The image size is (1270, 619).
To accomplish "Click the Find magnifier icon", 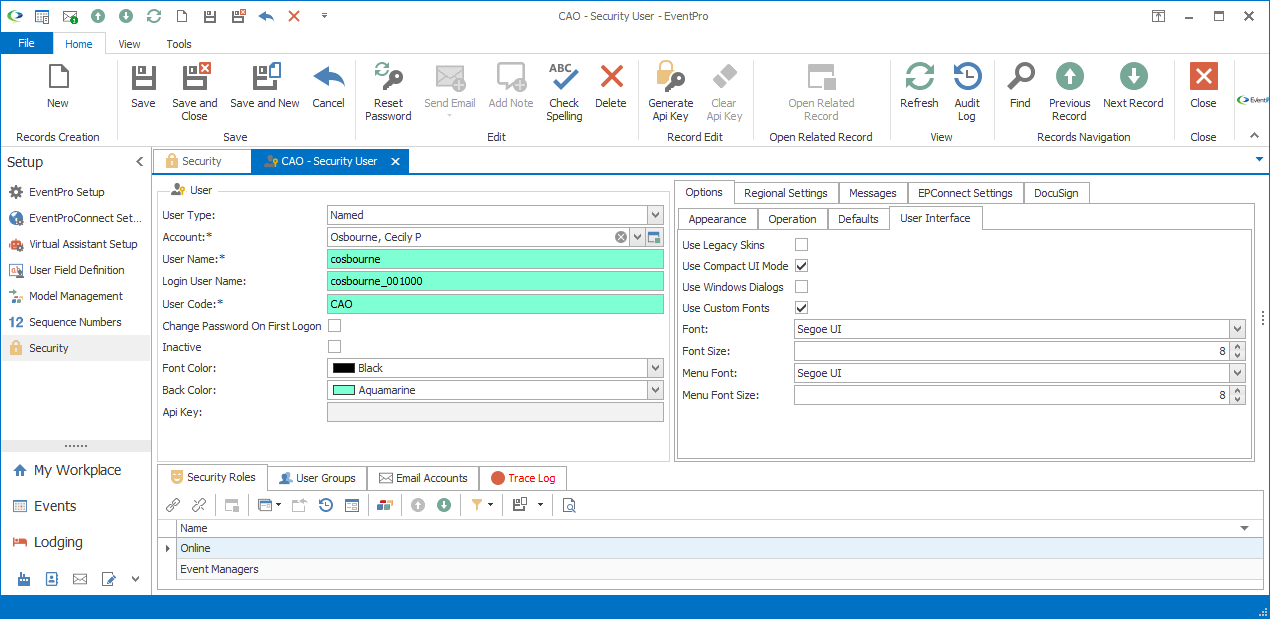I will point(1020,78).
